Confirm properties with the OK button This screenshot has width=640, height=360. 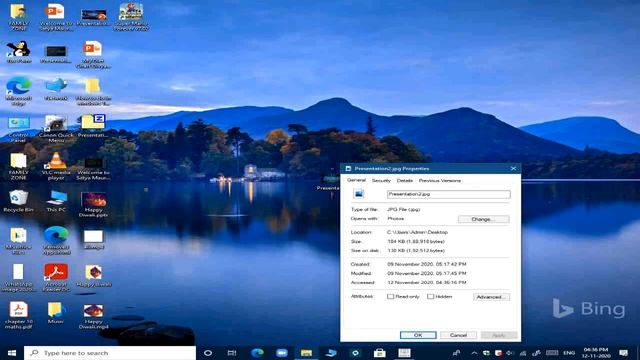coord(418,335)
